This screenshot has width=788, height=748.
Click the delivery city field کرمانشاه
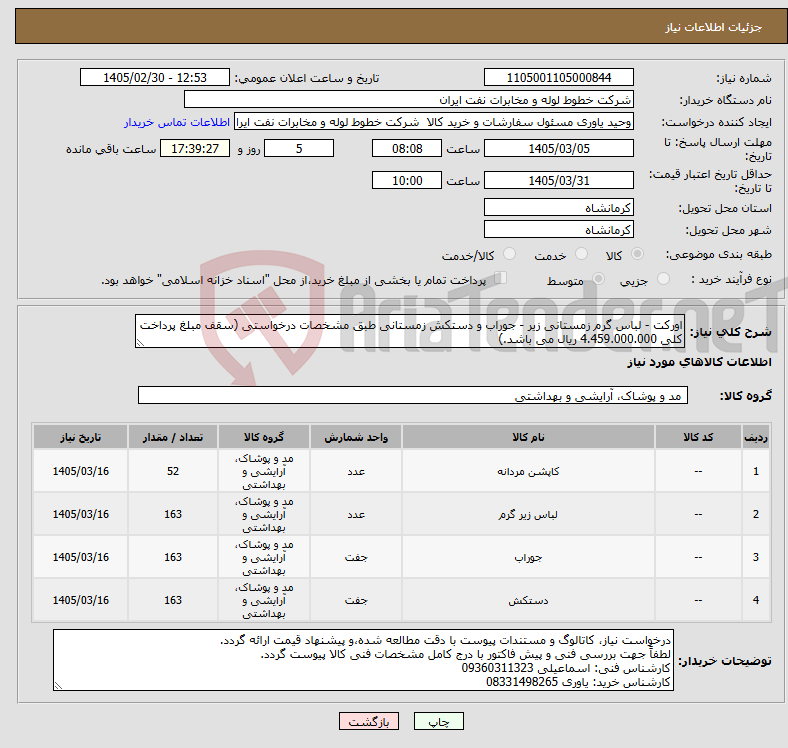tap(558, 229)
